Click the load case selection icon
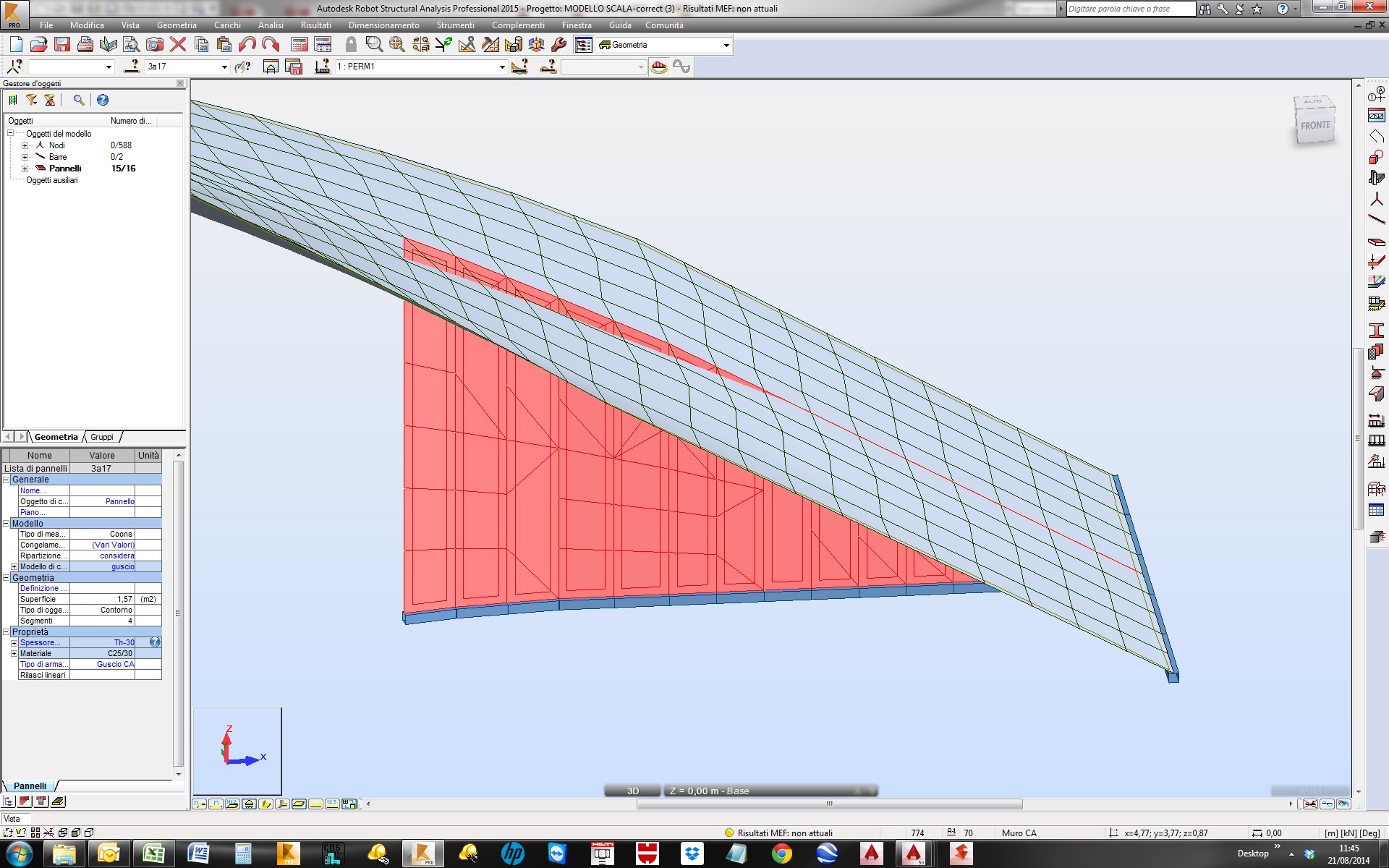 [323, 67]
